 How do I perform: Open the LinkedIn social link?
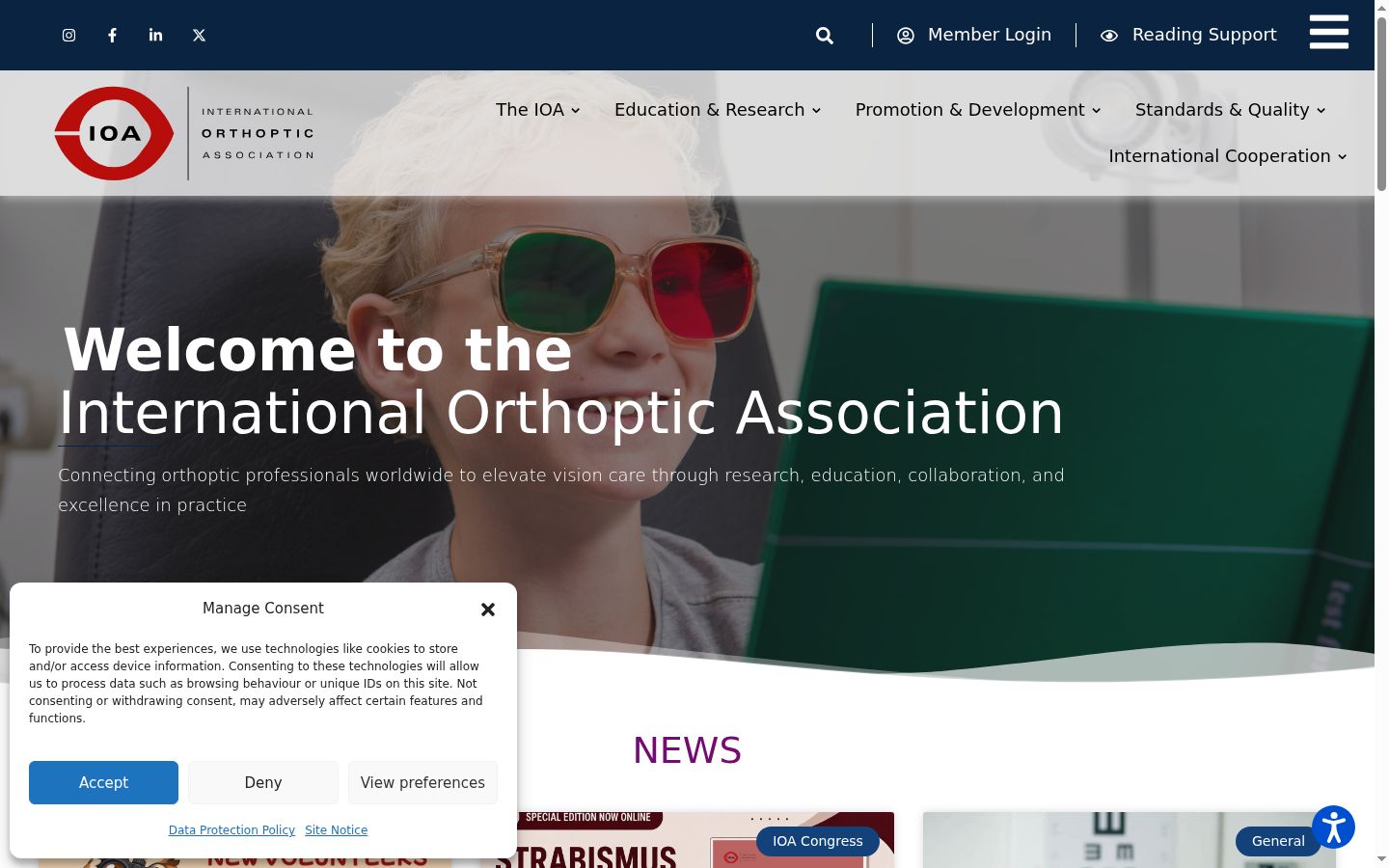(x=156, y=36)
